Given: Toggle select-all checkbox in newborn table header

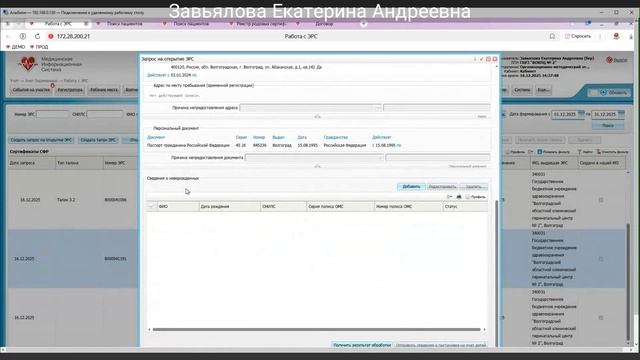Looking at the screenshot, I should click(151, 207).
